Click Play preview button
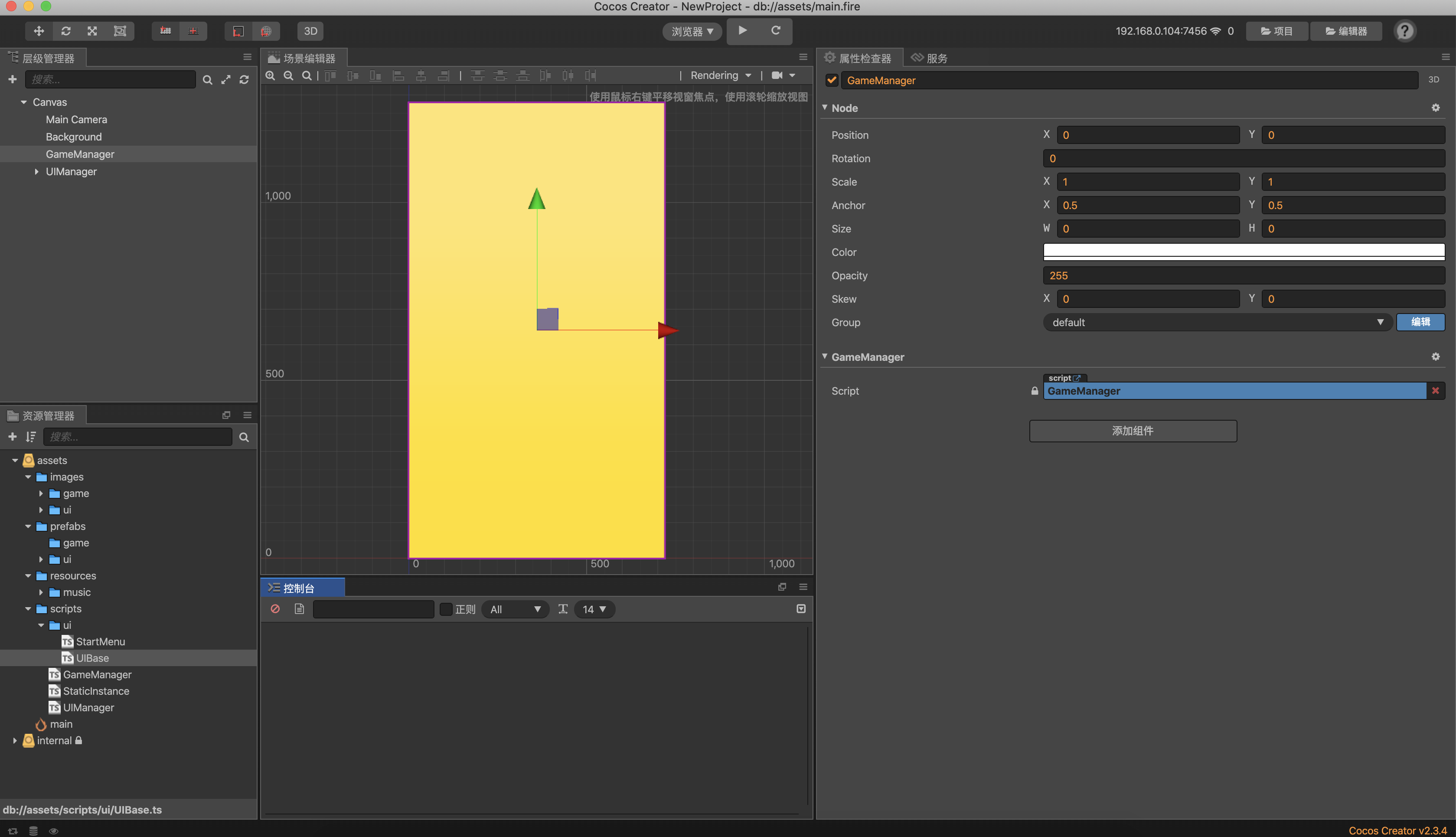 (x=742, y=30)
